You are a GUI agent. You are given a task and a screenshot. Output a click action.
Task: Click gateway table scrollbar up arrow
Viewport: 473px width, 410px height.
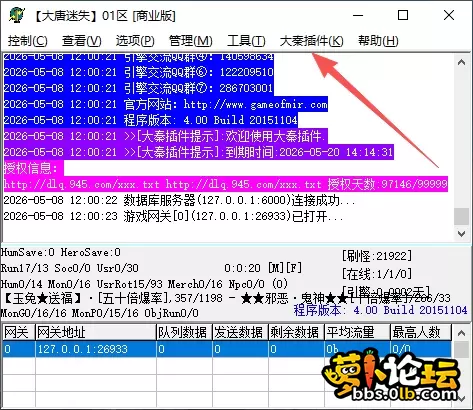point(462,333)
